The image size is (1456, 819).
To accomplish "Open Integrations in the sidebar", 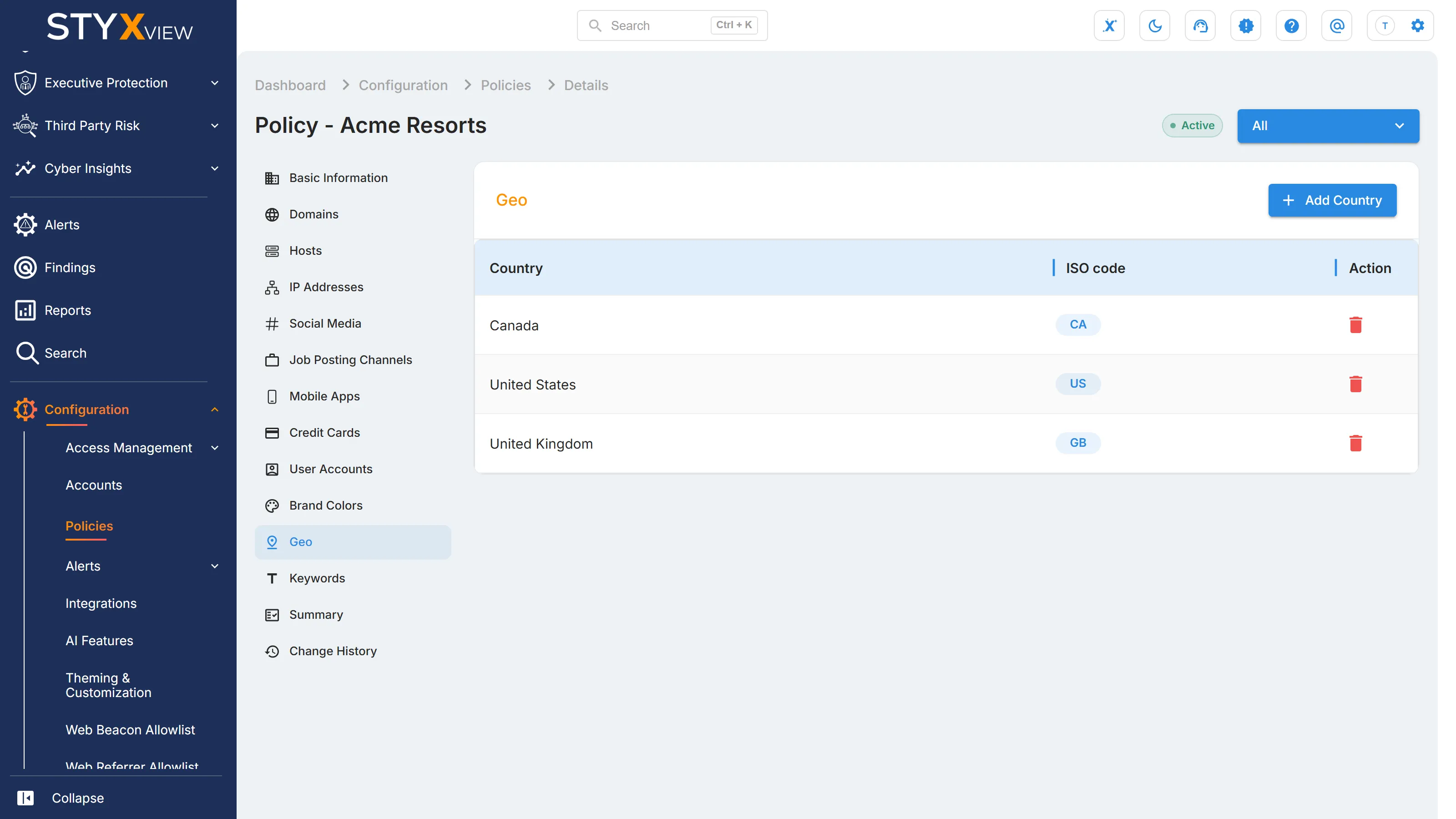I will coord(101,603).
